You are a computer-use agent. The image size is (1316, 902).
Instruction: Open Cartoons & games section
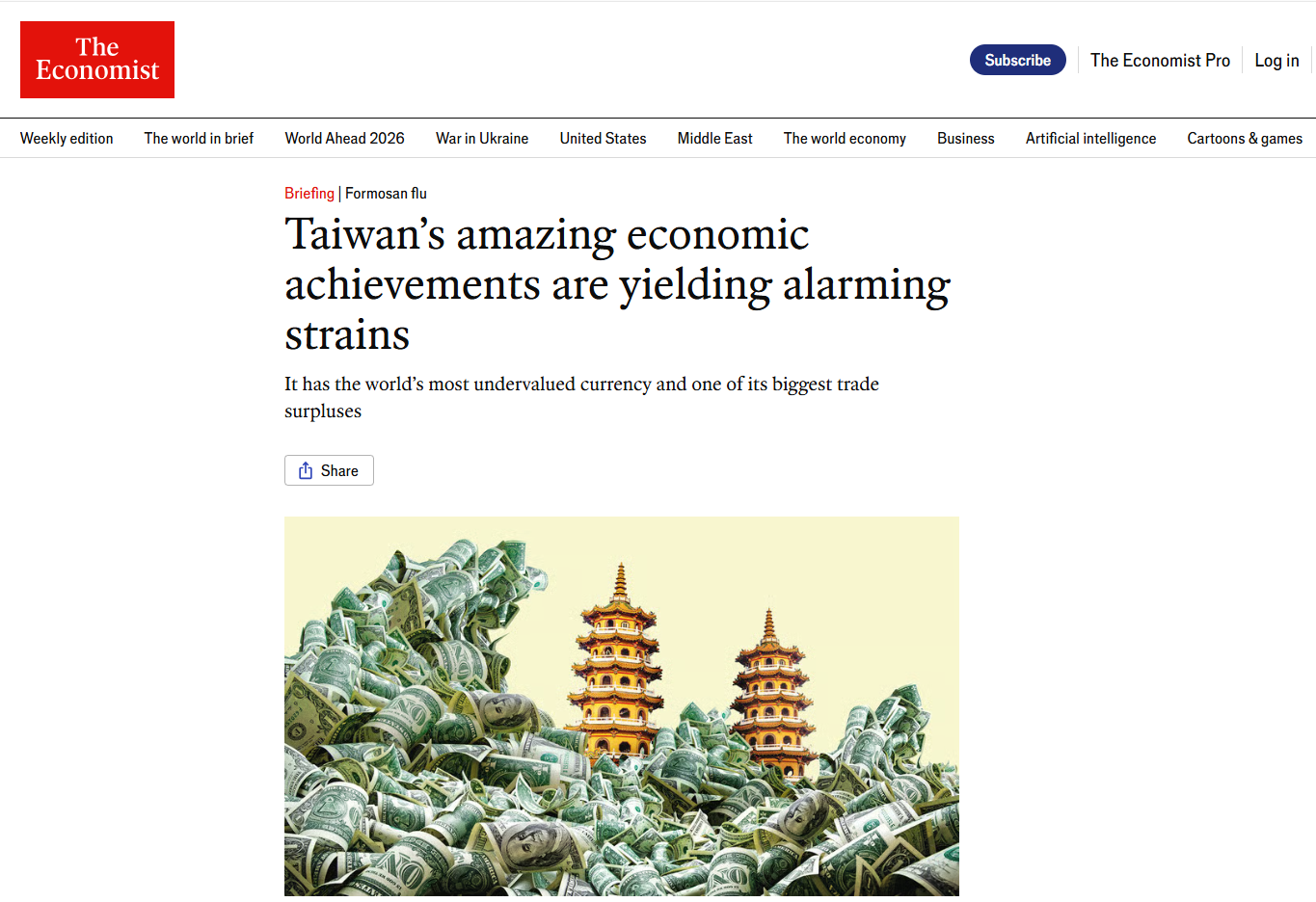pyautogui.click(x=1244, y=139)
